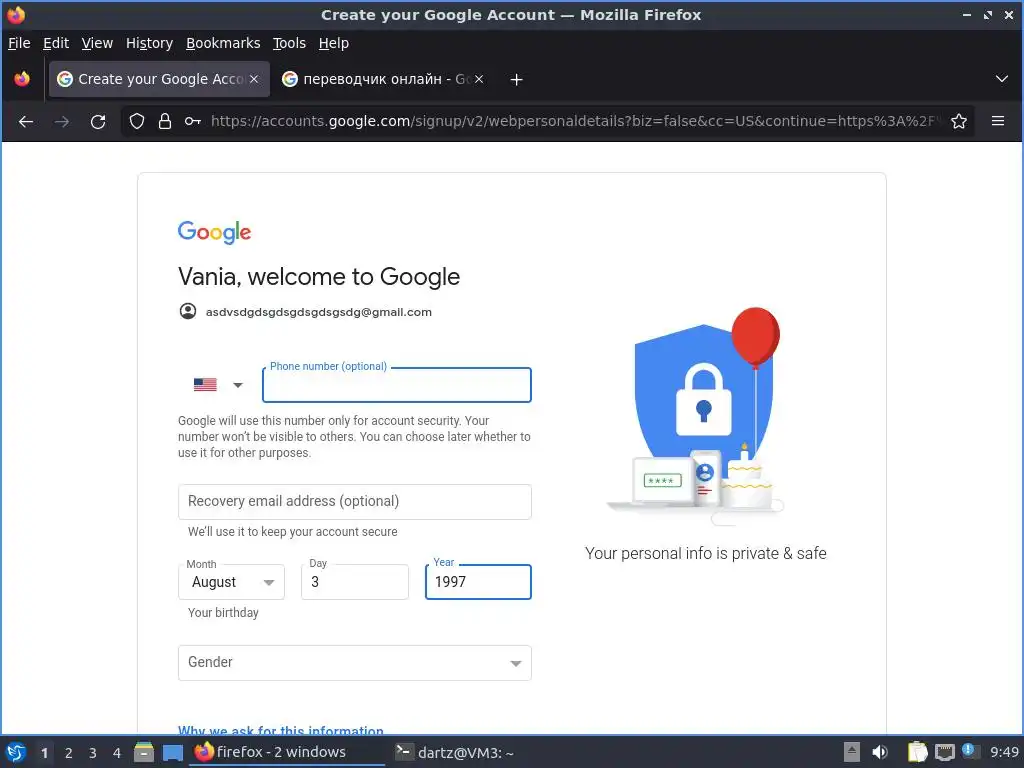Click the clipboard manager tray icon
1024x768 pixels.
918,752
